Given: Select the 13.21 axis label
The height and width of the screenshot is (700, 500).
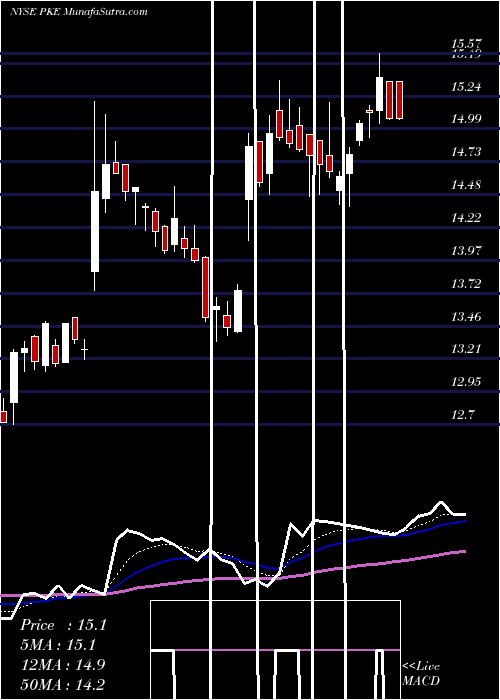Looking at the screenshot, I should tap(466, 349).
